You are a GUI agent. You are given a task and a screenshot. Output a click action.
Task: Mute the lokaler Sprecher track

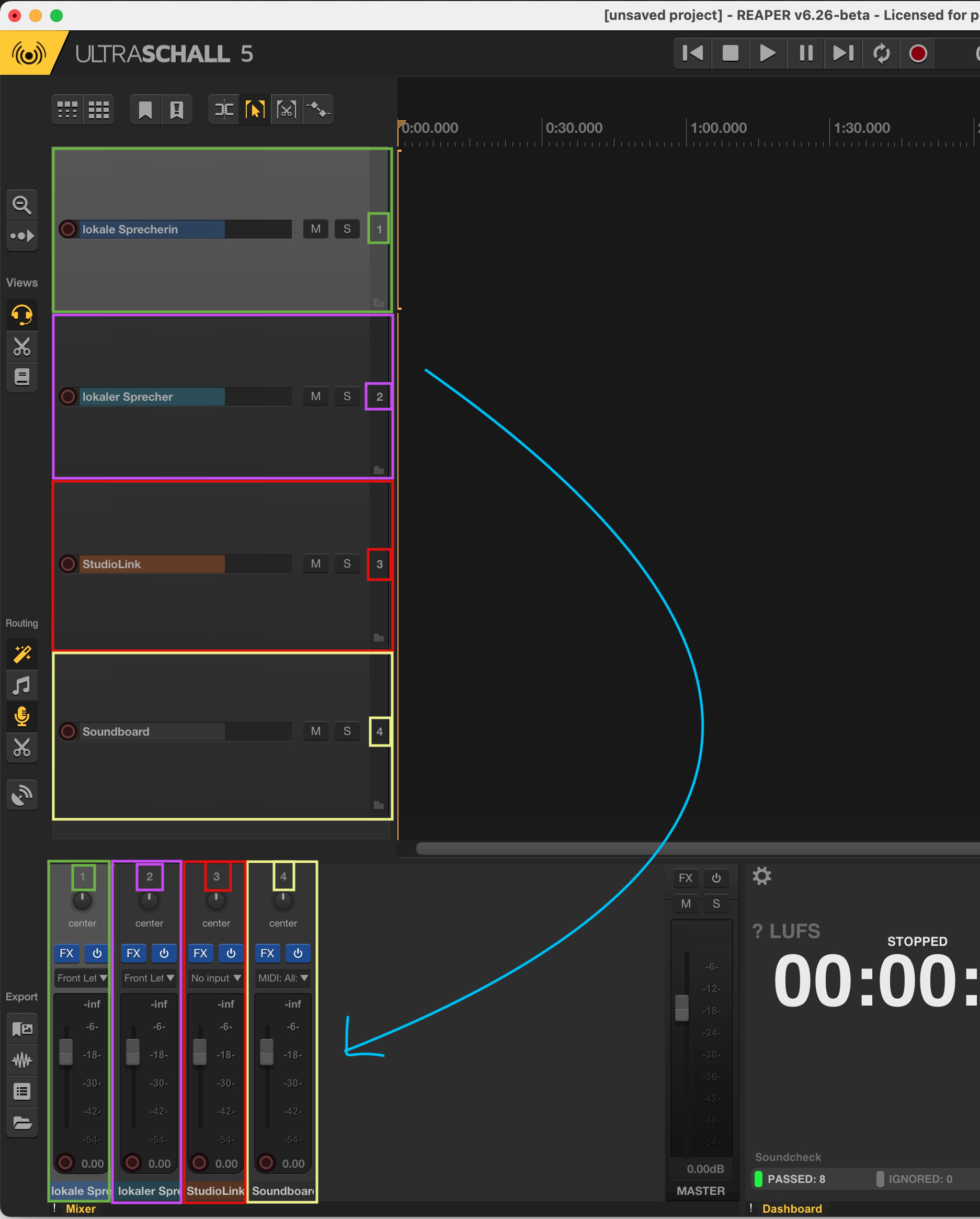315,397
